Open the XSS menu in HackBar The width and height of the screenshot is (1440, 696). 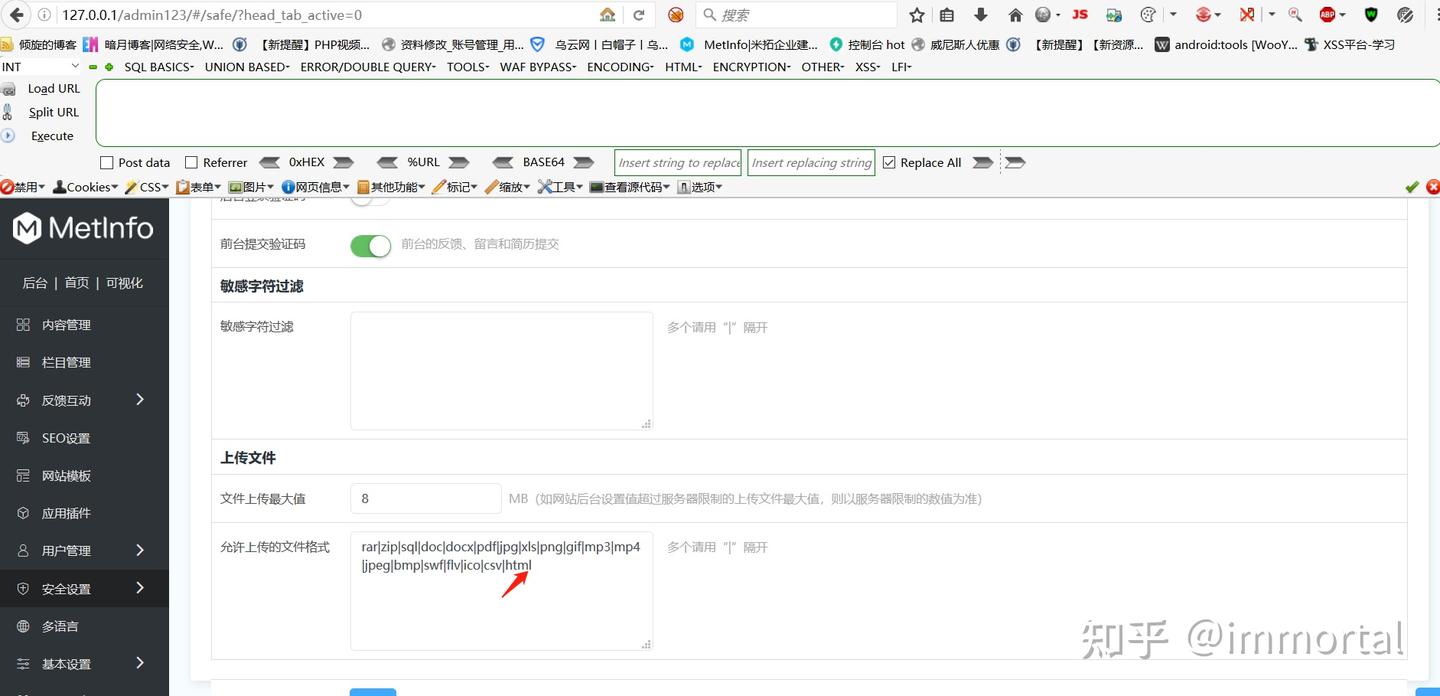click(868, 67)
